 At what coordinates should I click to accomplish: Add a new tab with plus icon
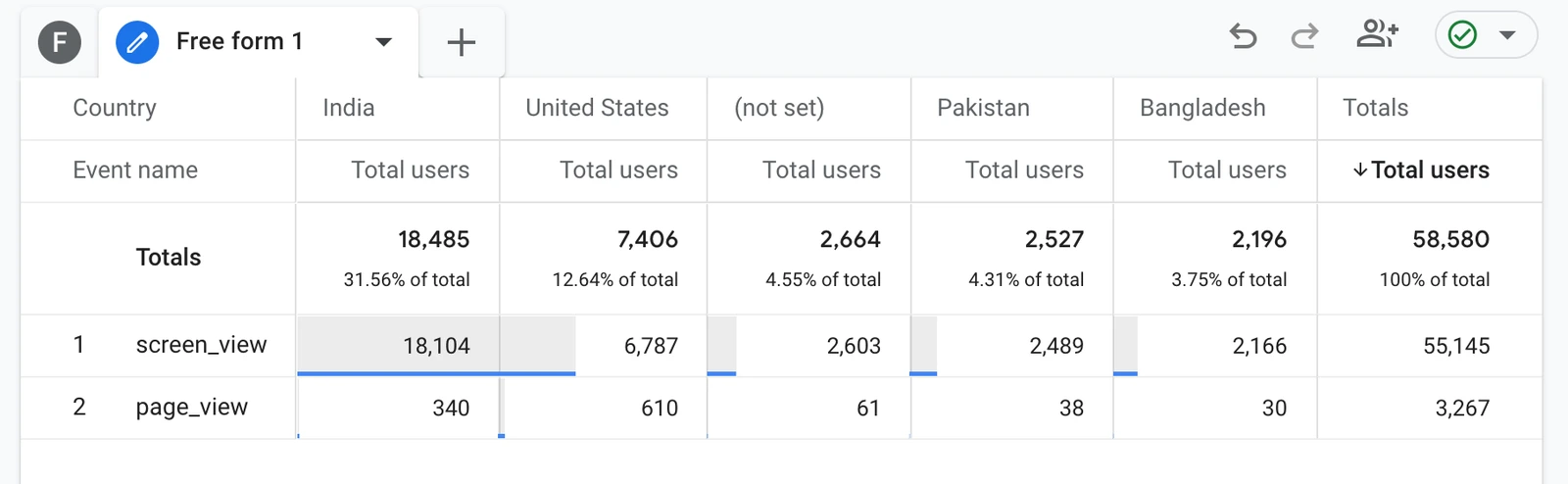coord(462,42)
